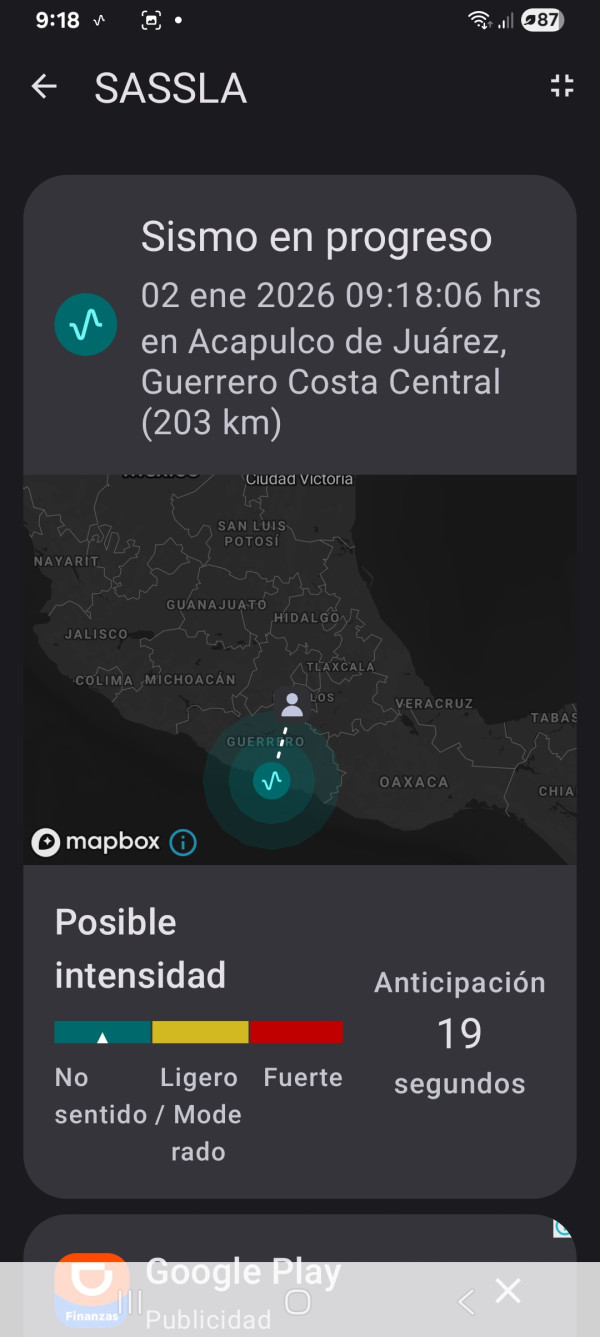The width and height of the screenshot is (600, 1337).
Task: Tap the Oaxaca label on the map
Action: point(413,782)
